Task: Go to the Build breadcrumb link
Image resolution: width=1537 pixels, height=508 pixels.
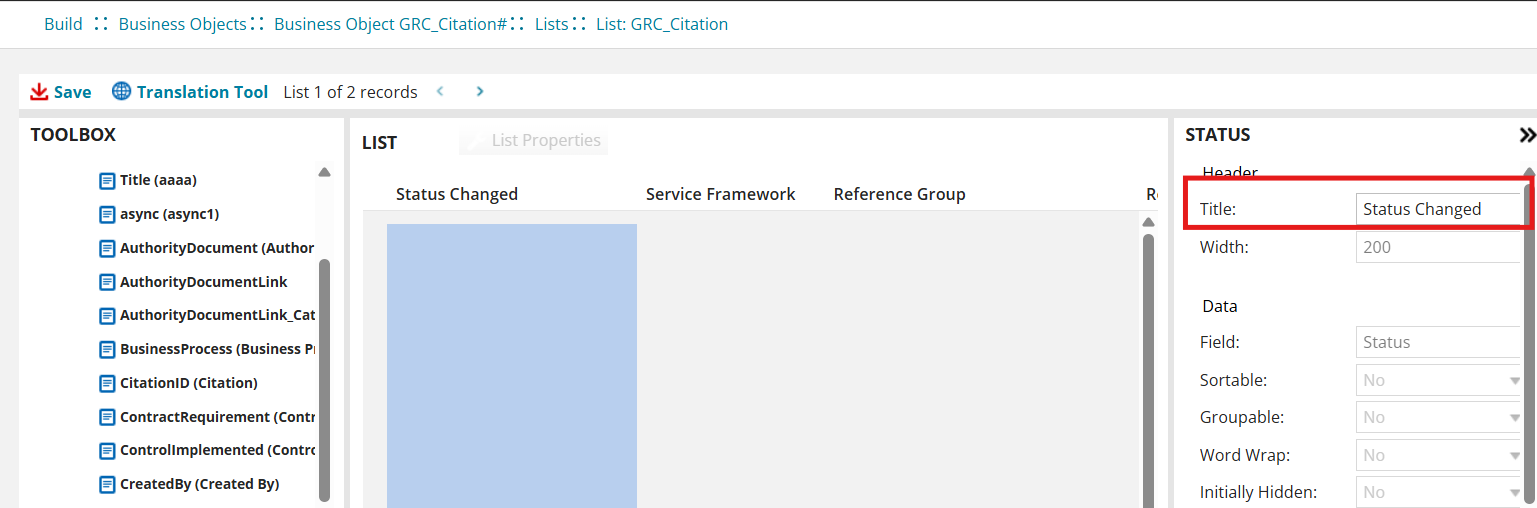Action: tap(63, 24)
